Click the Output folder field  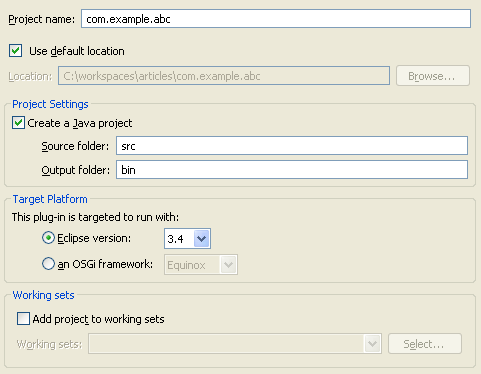tap(292, 169)
